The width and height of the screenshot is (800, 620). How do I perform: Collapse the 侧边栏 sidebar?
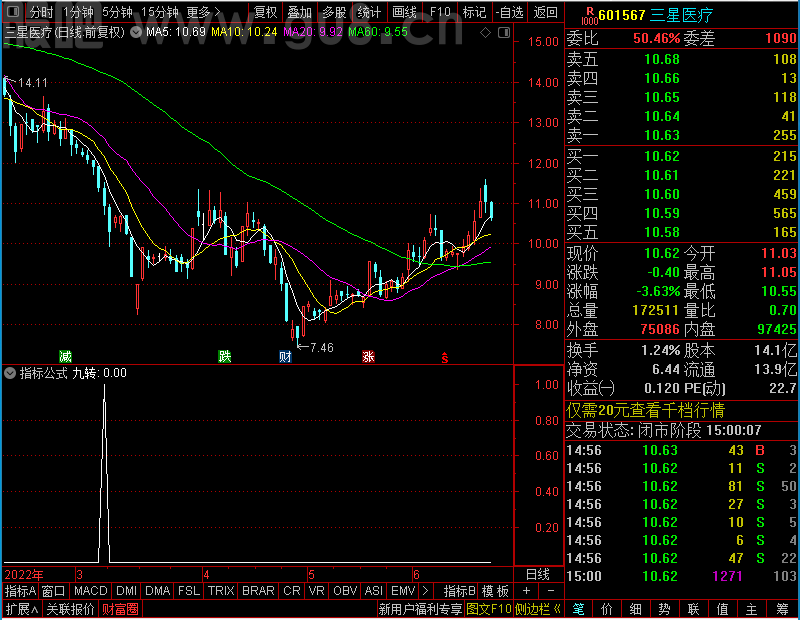(x=538, y=609)
